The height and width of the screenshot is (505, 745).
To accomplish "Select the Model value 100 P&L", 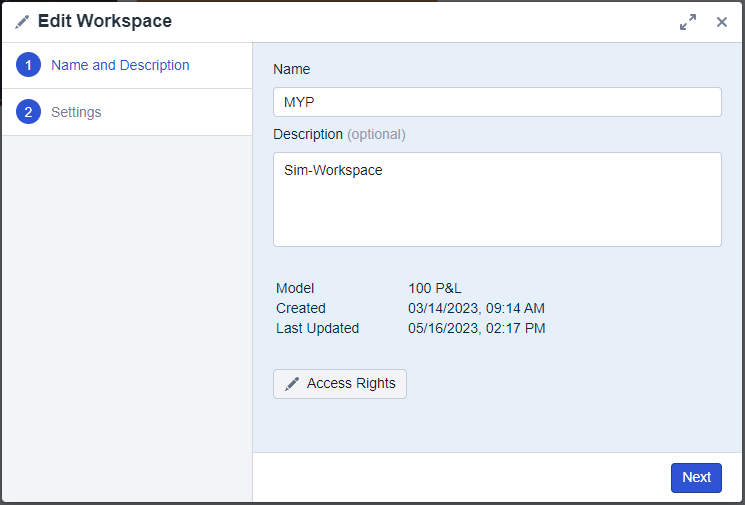I will click(x=435, y=288).
